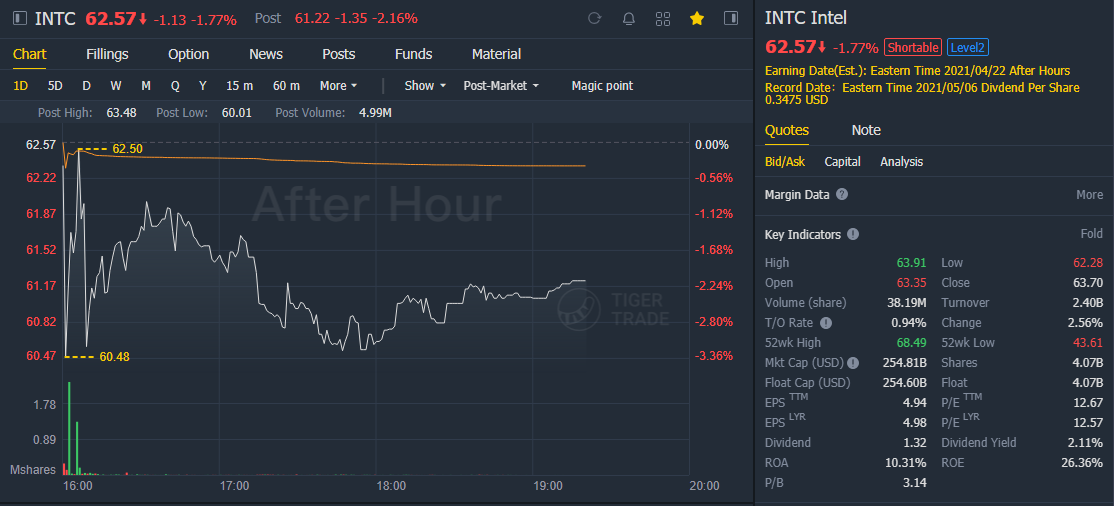Image resolution: width=1114 pixels, height=506 pixels.
Task: Click Key Indicators info icon
Action: [853, 234]
